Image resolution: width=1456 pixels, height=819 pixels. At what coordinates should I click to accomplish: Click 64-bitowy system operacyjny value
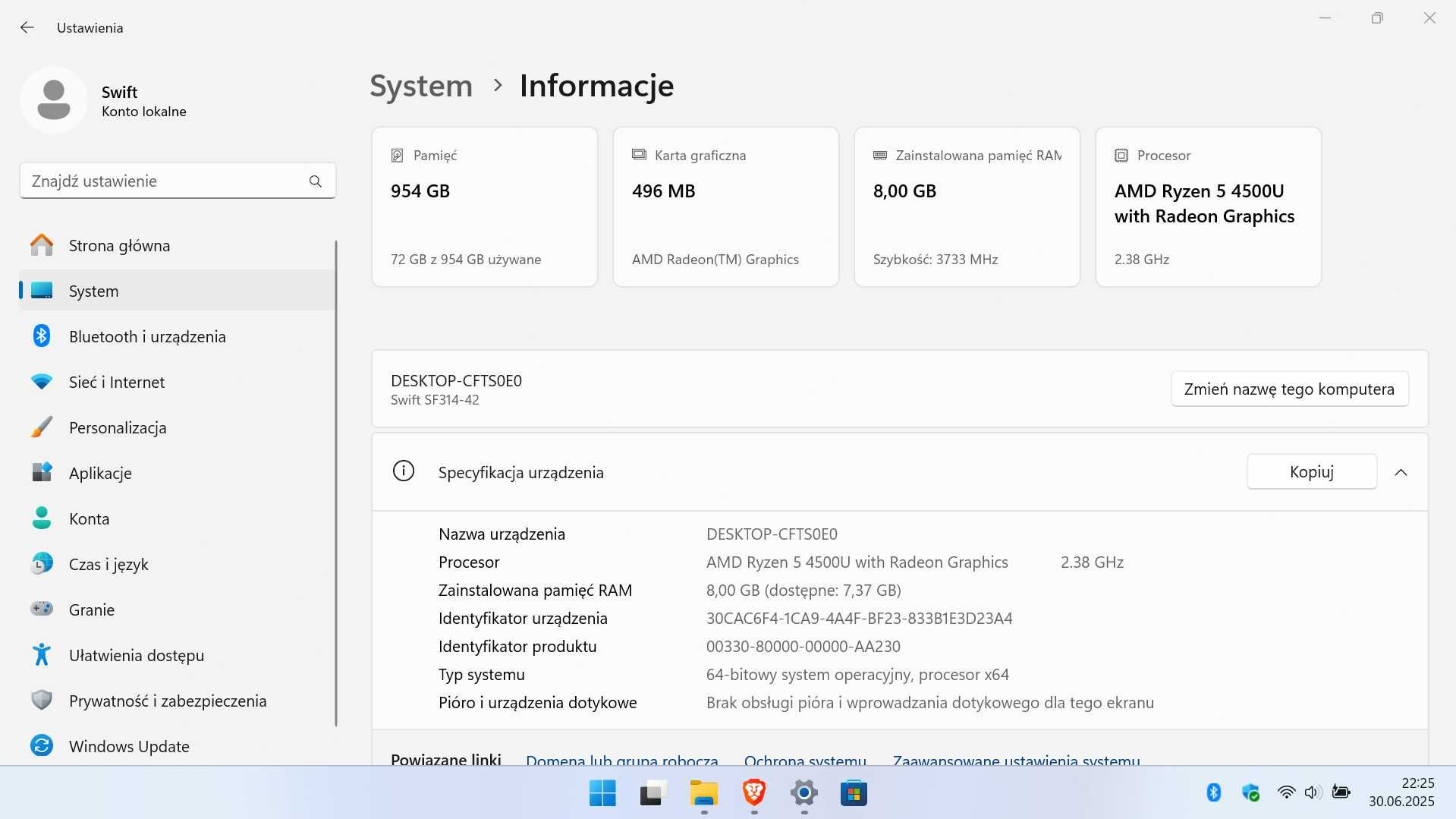click(857, 675)
